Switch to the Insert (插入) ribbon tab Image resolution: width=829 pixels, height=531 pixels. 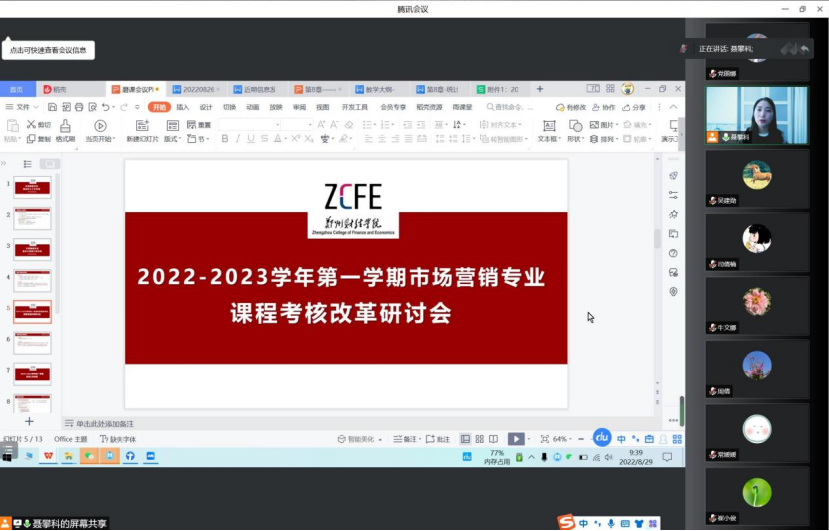182,107
